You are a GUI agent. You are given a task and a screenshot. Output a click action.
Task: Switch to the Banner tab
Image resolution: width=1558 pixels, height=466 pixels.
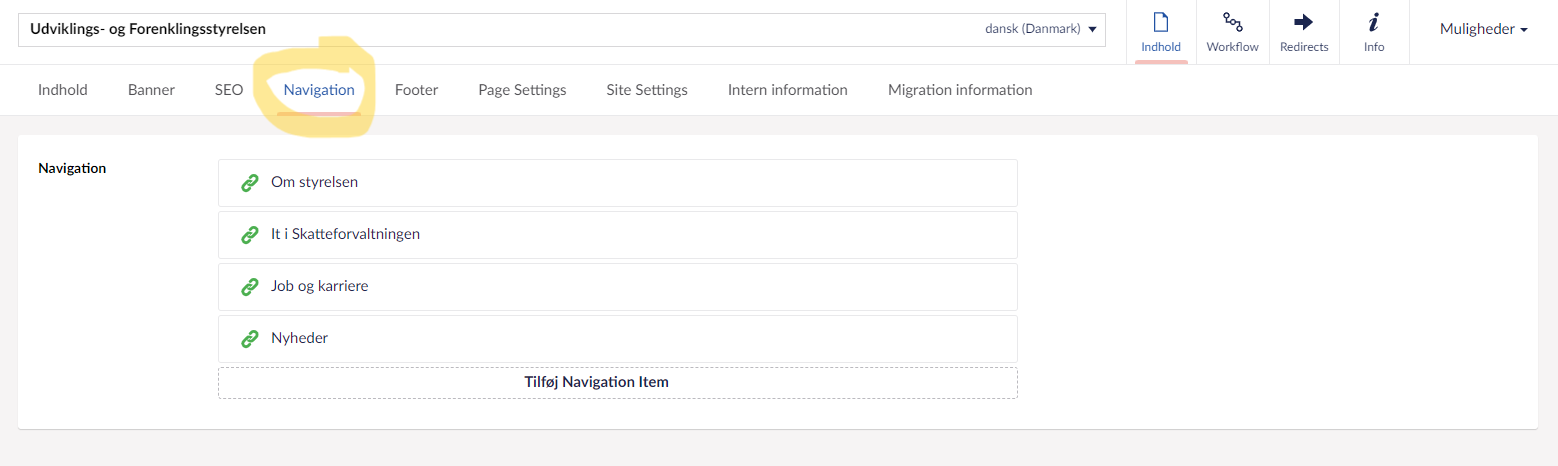151,90
